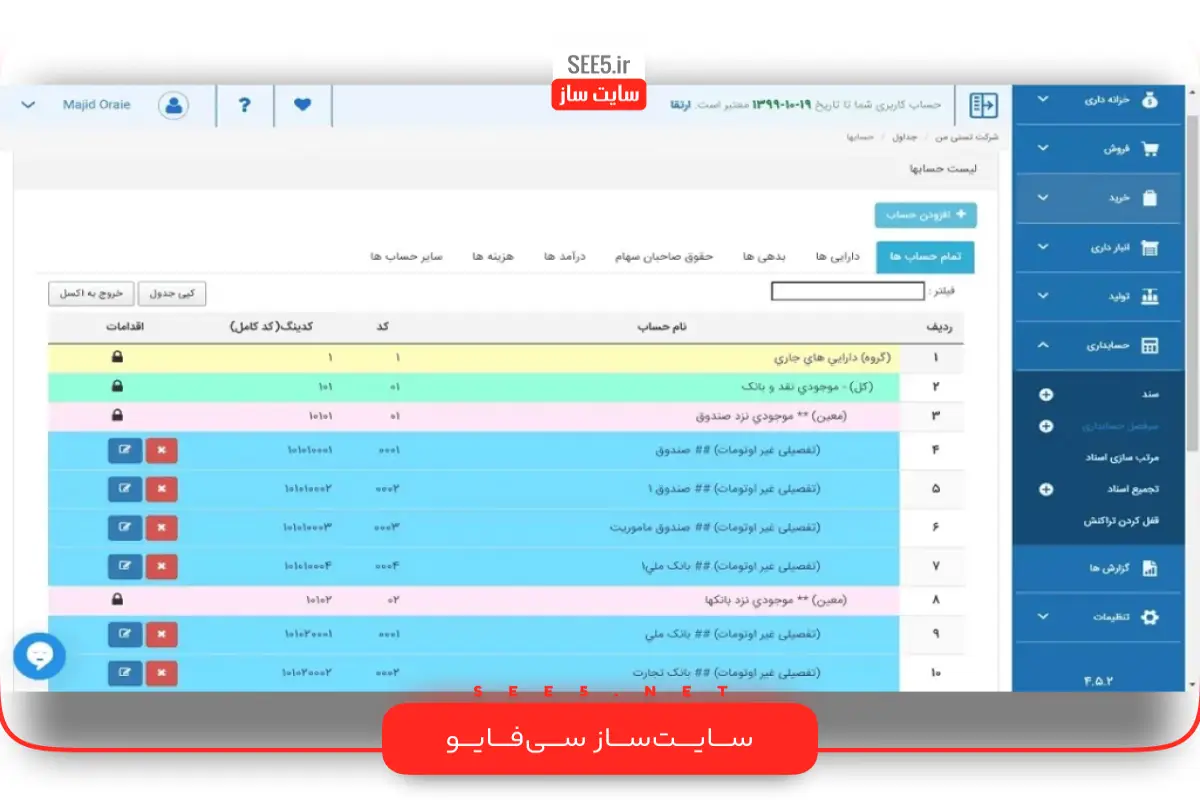Switch to the سایر حساب ها tab
Viewport: 1200px width, 800px height.
click(406, 257)
